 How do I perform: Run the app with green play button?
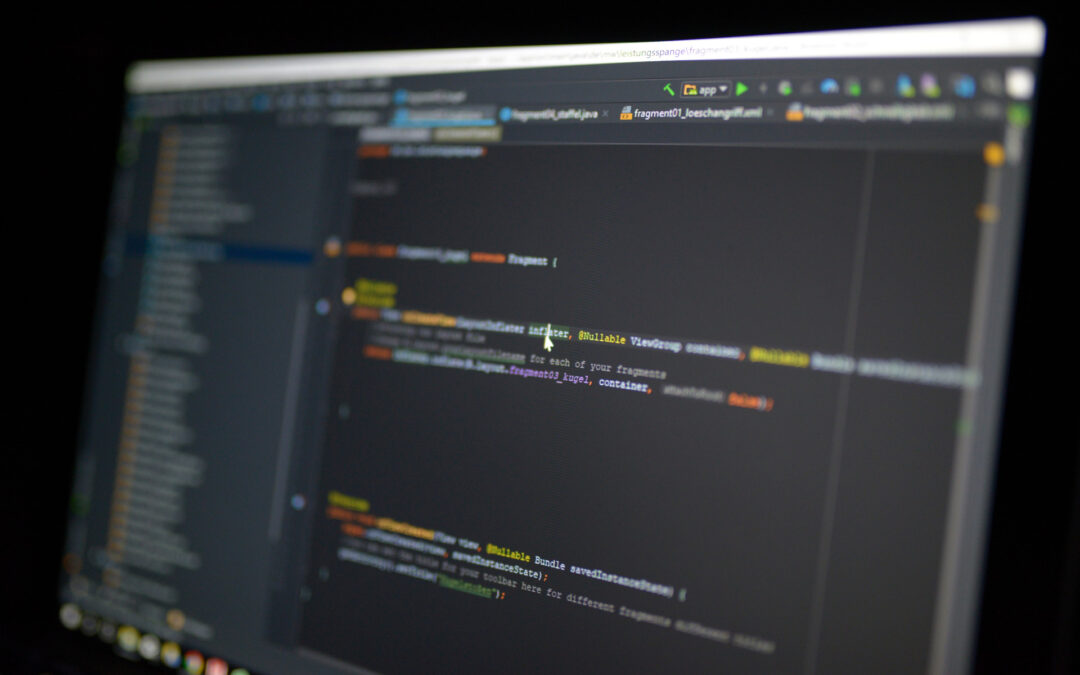[x=742, y=89]
